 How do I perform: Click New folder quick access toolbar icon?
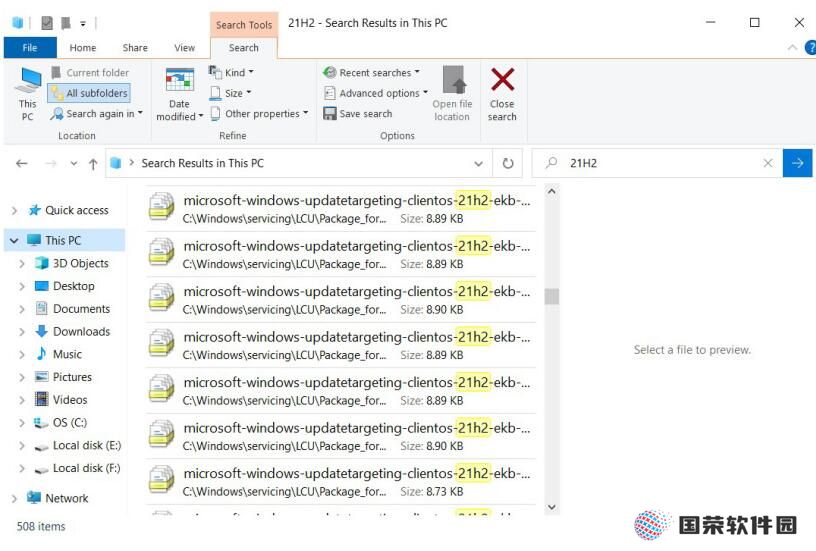click(x=66, y=23)
